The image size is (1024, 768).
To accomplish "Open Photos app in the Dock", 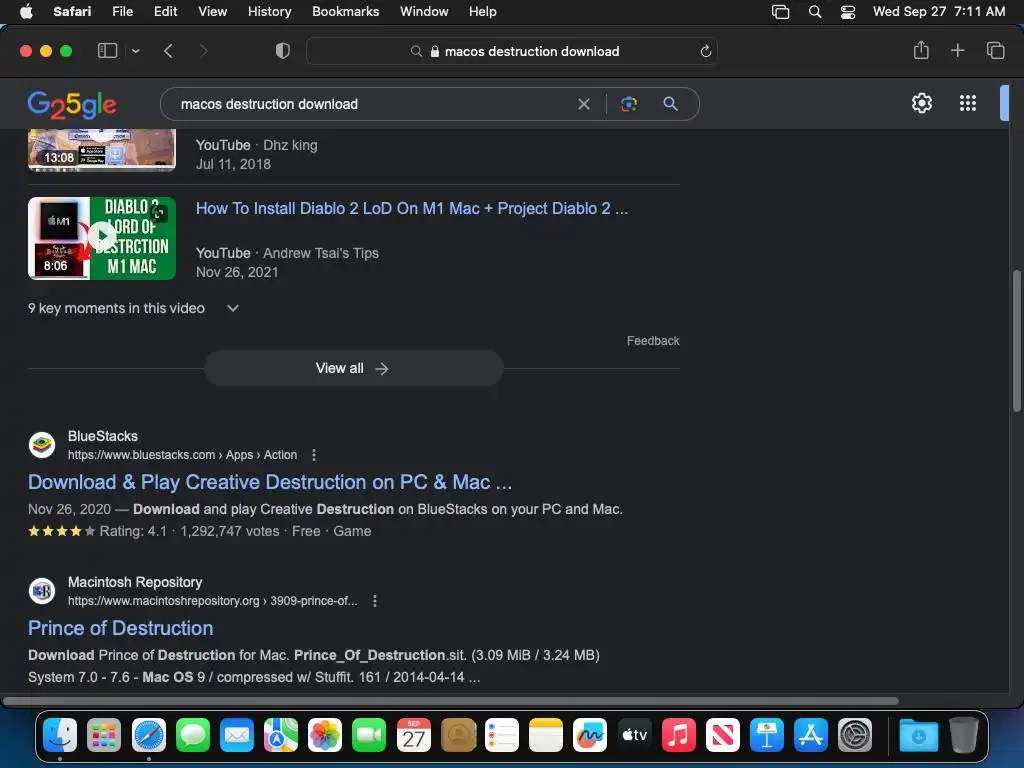I will [325, 735].
